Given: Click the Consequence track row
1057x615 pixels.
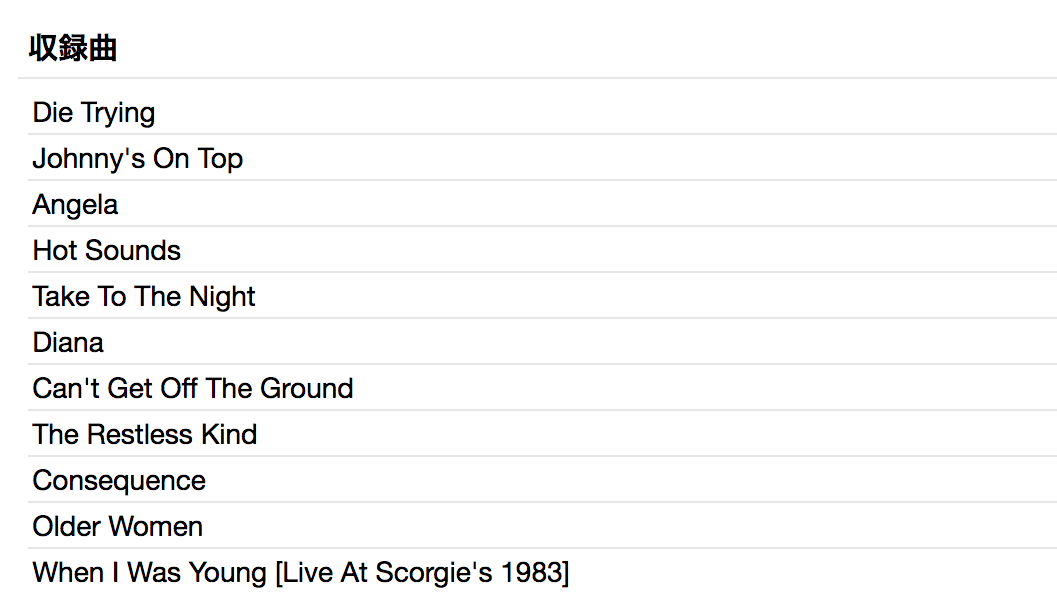Looking at the screenshot, I should click(119, 480).
